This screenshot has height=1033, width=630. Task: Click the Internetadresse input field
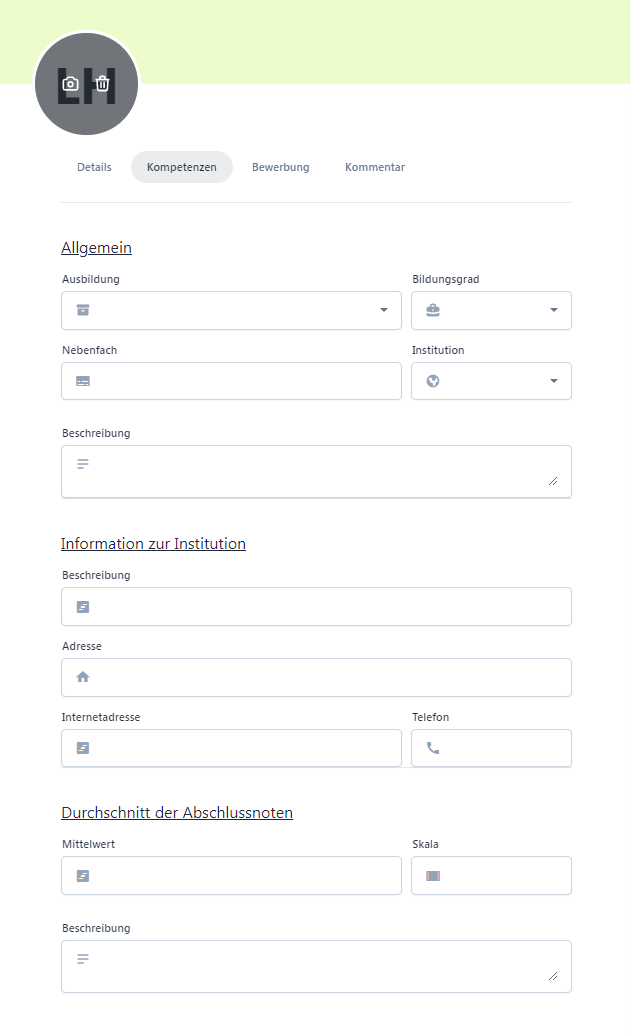pos(231,748)
